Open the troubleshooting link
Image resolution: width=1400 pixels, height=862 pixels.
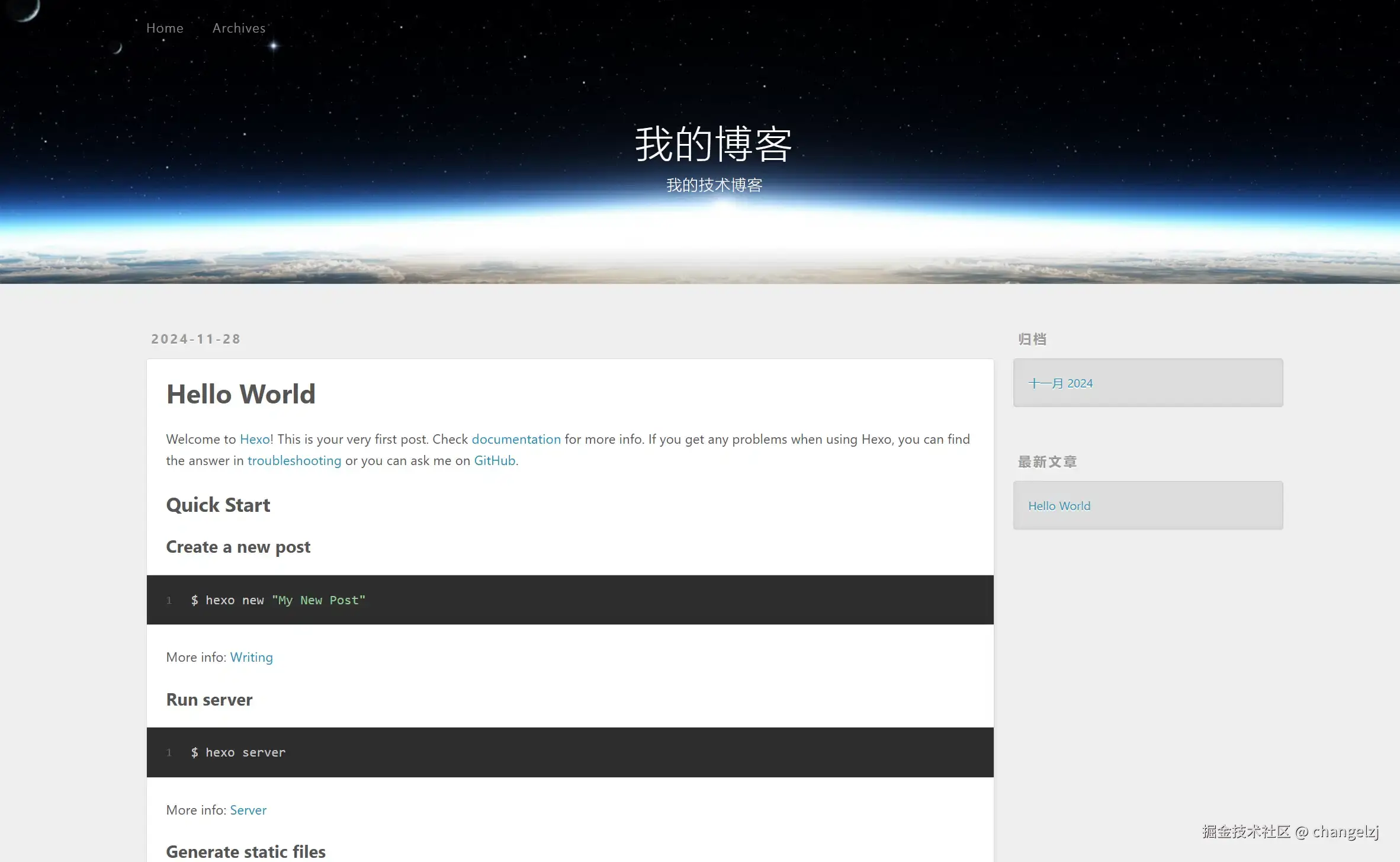(x=294, y=460)
